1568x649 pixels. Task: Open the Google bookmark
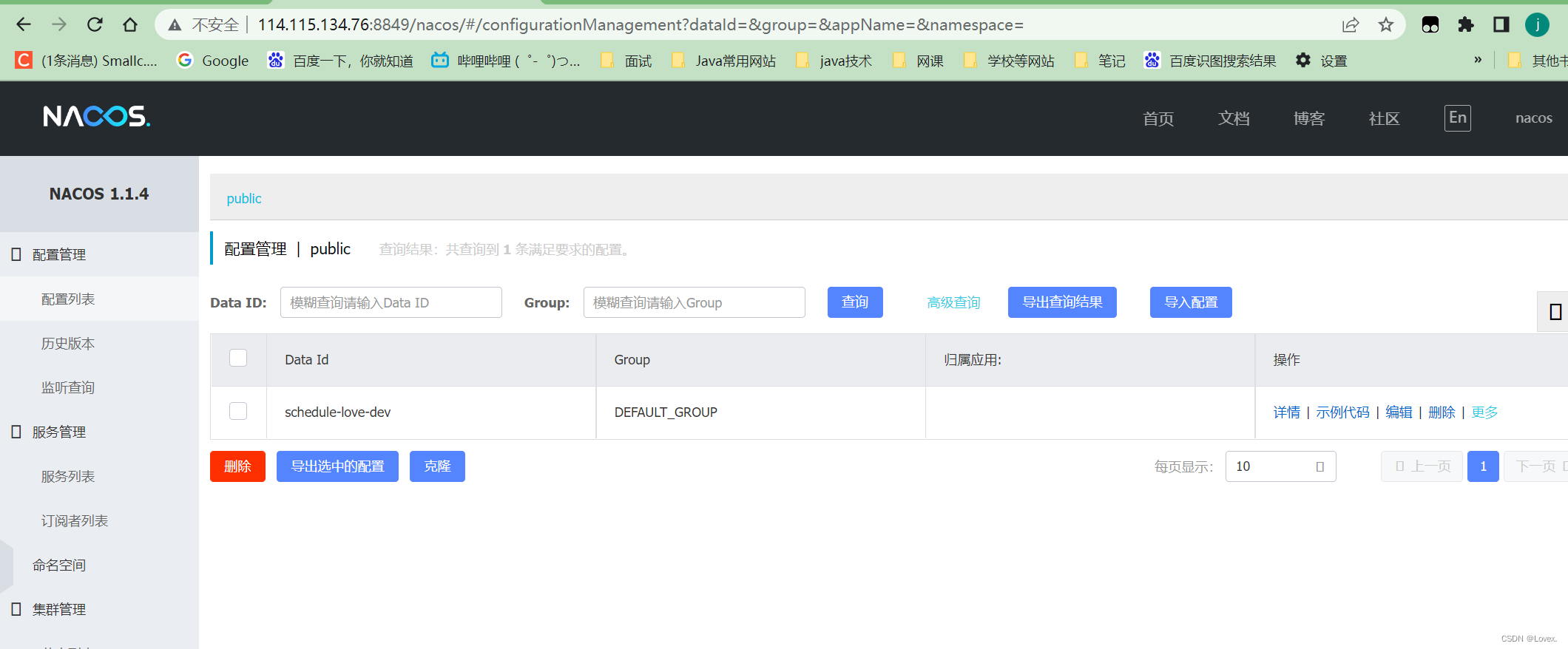pyautogui.click(x=213, y=61)
